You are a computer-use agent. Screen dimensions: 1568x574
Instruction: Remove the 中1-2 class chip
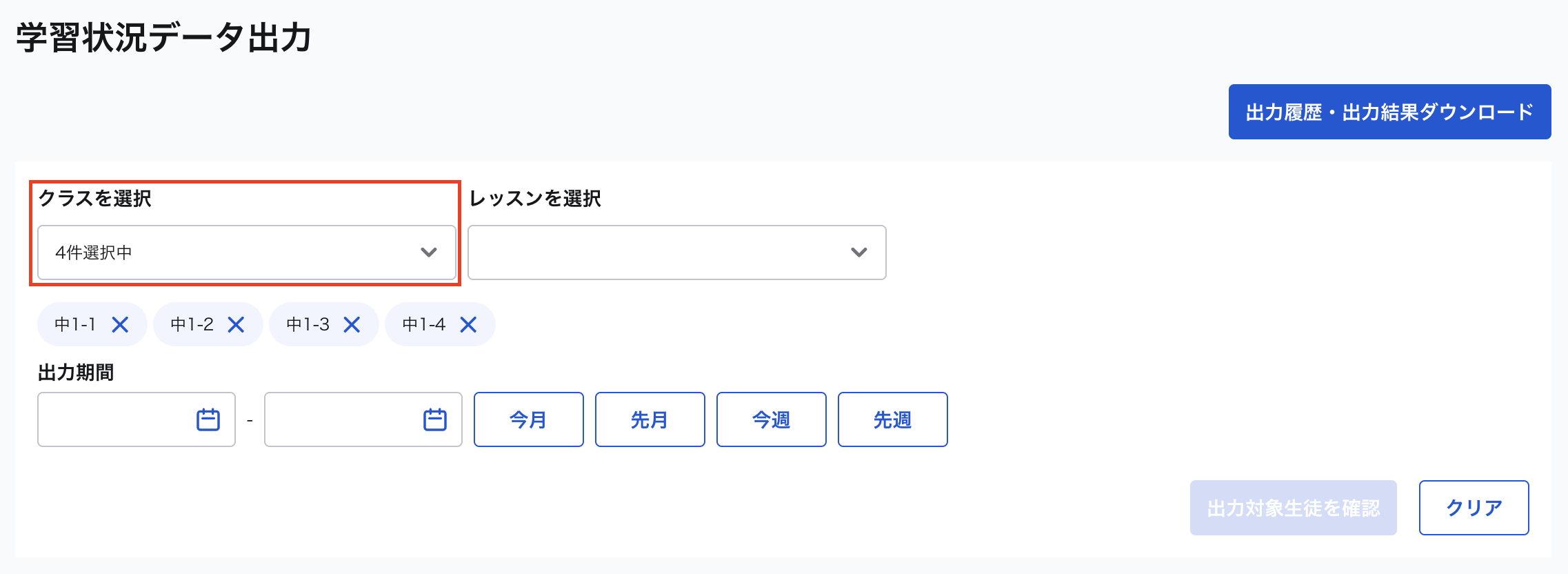click(237, 324)
